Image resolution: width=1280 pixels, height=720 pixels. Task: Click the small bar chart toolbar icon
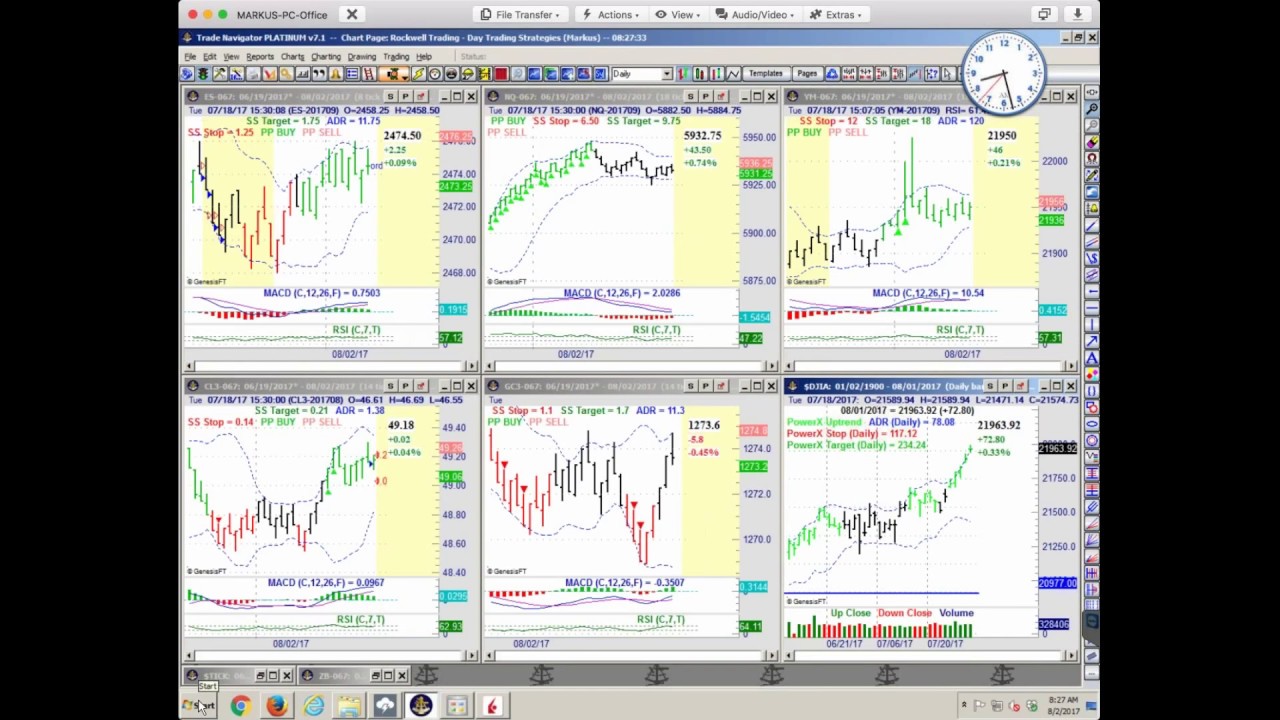(302, 74)
